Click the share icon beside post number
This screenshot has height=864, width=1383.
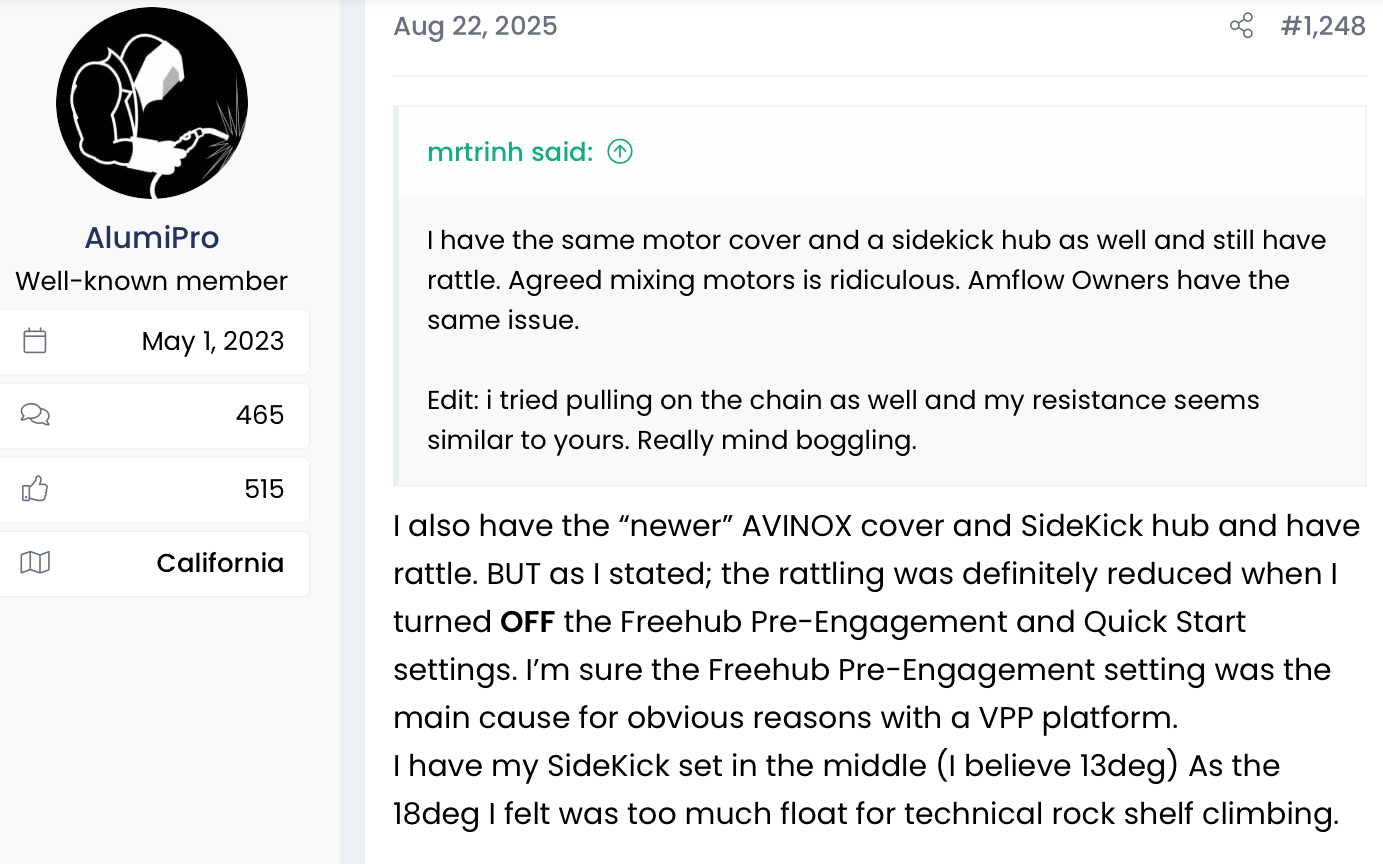coord(1241,26)
